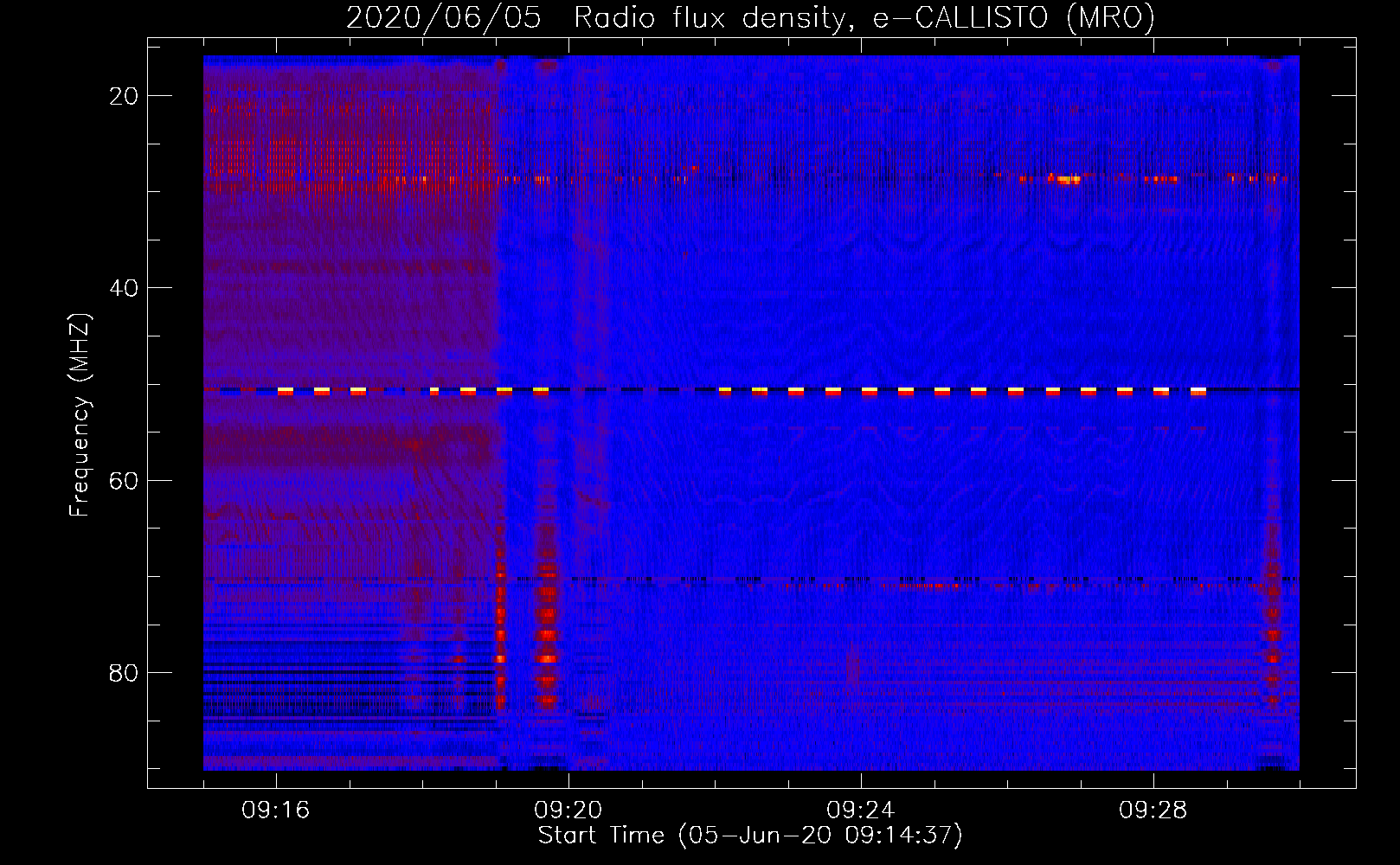Click the 'Frequency (MHZ)' axis label
This screenshot has height=865, width=1400.
pos(80,414)
